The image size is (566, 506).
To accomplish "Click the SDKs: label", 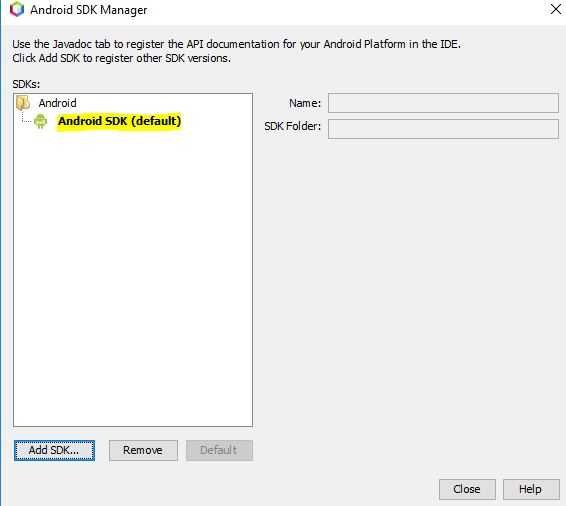I will point(26,84).
